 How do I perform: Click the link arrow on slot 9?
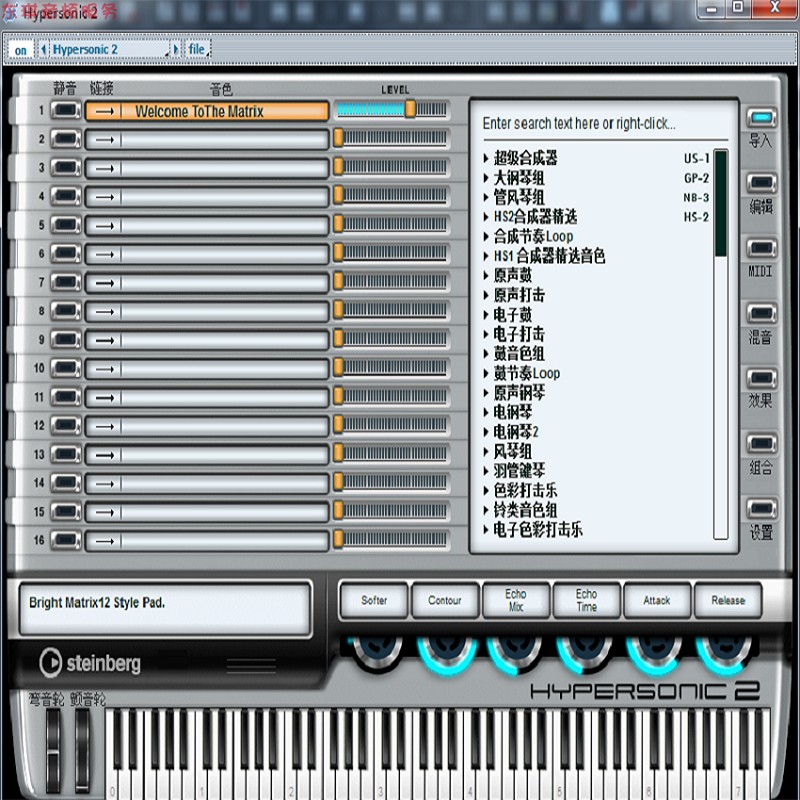(x=104, y=340)
